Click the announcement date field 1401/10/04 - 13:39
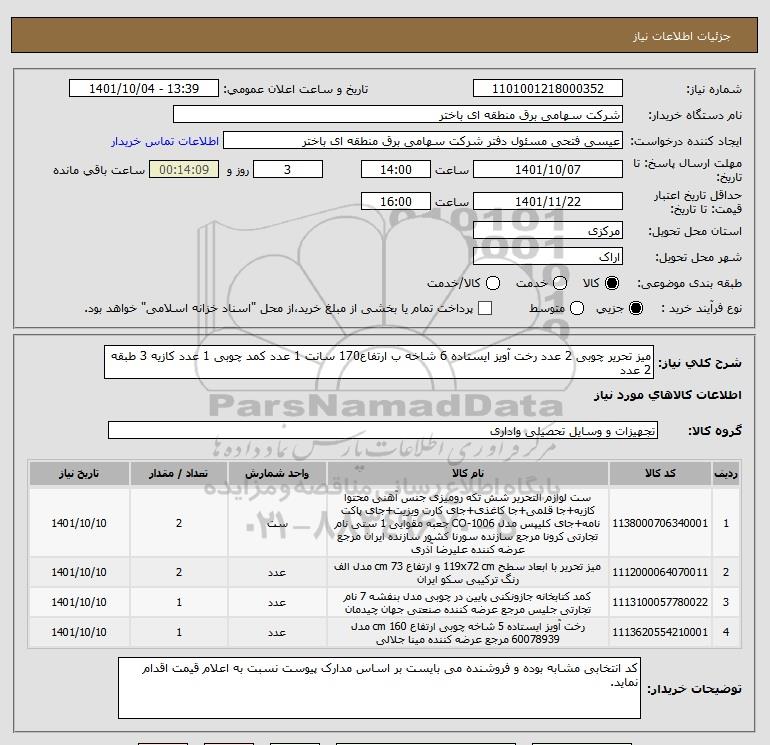This screenshot has height=745, width=770. (144, 89)
